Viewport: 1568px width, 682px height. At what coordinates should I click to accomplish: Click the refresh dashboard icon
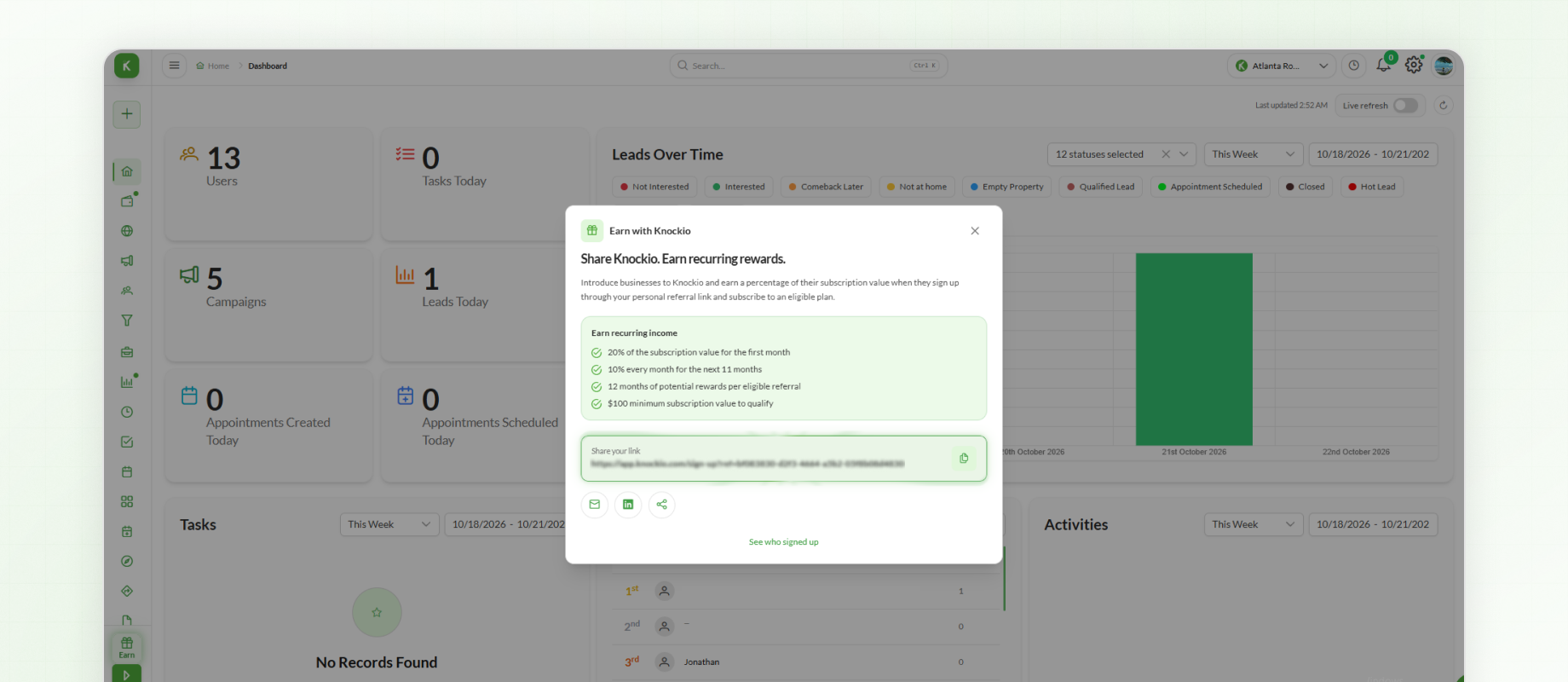tap(1443, 106)
